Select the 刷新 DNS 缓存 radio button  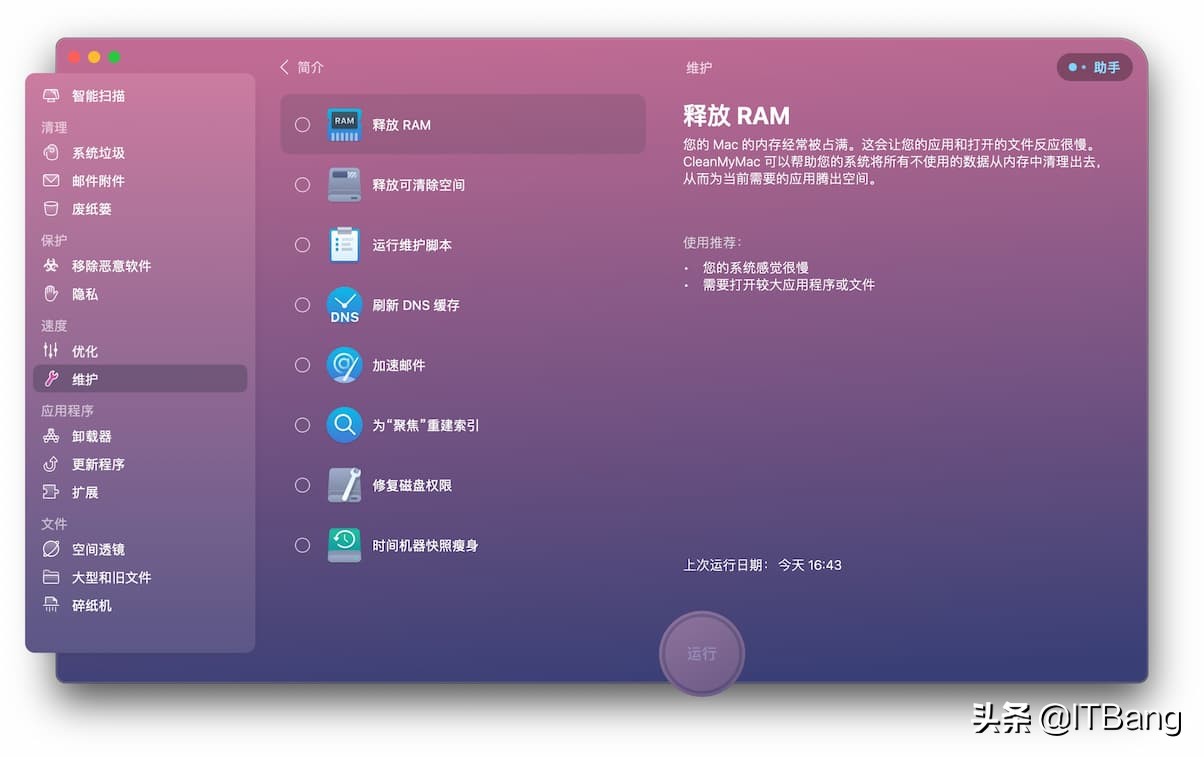pyautogui.click(x=302, y=305)
